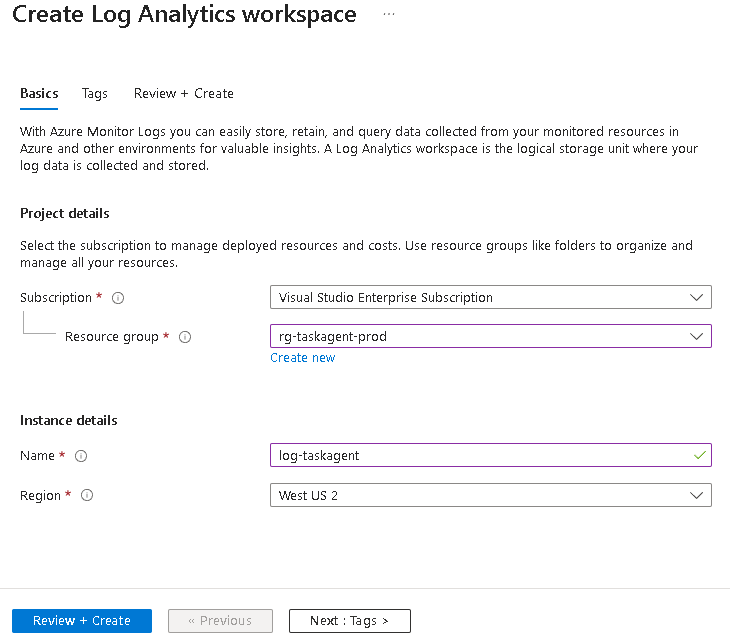Click the Subscription field label

coord(56,298)
